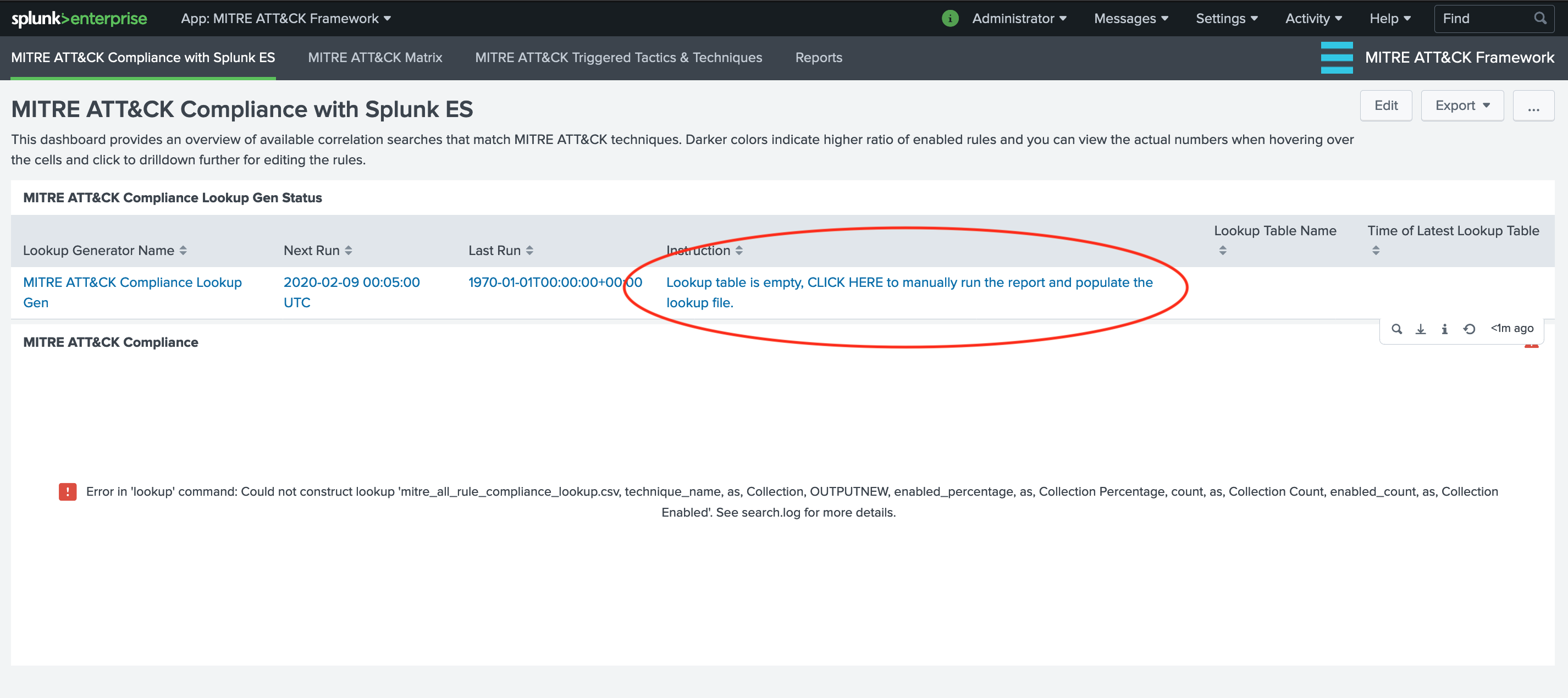Open the panel results in search
The width and height of the screenshot is (1568, 698).
point(1396,329)
